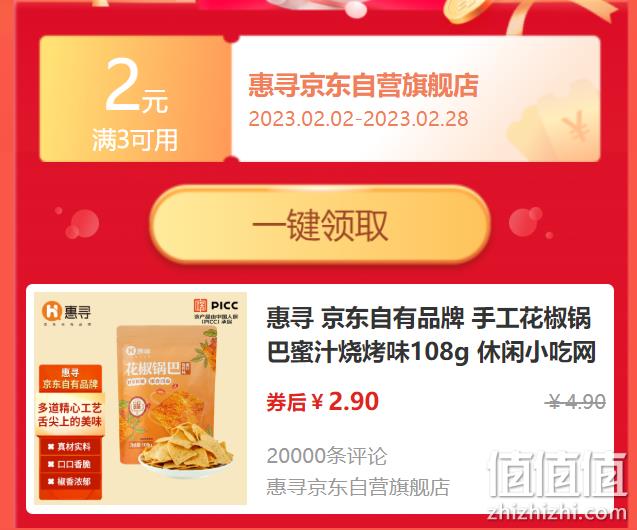Click the 一键领取 claim button
Image resolution: width=637 pixels, height=530 pixels.
click(x=320, y=225)
